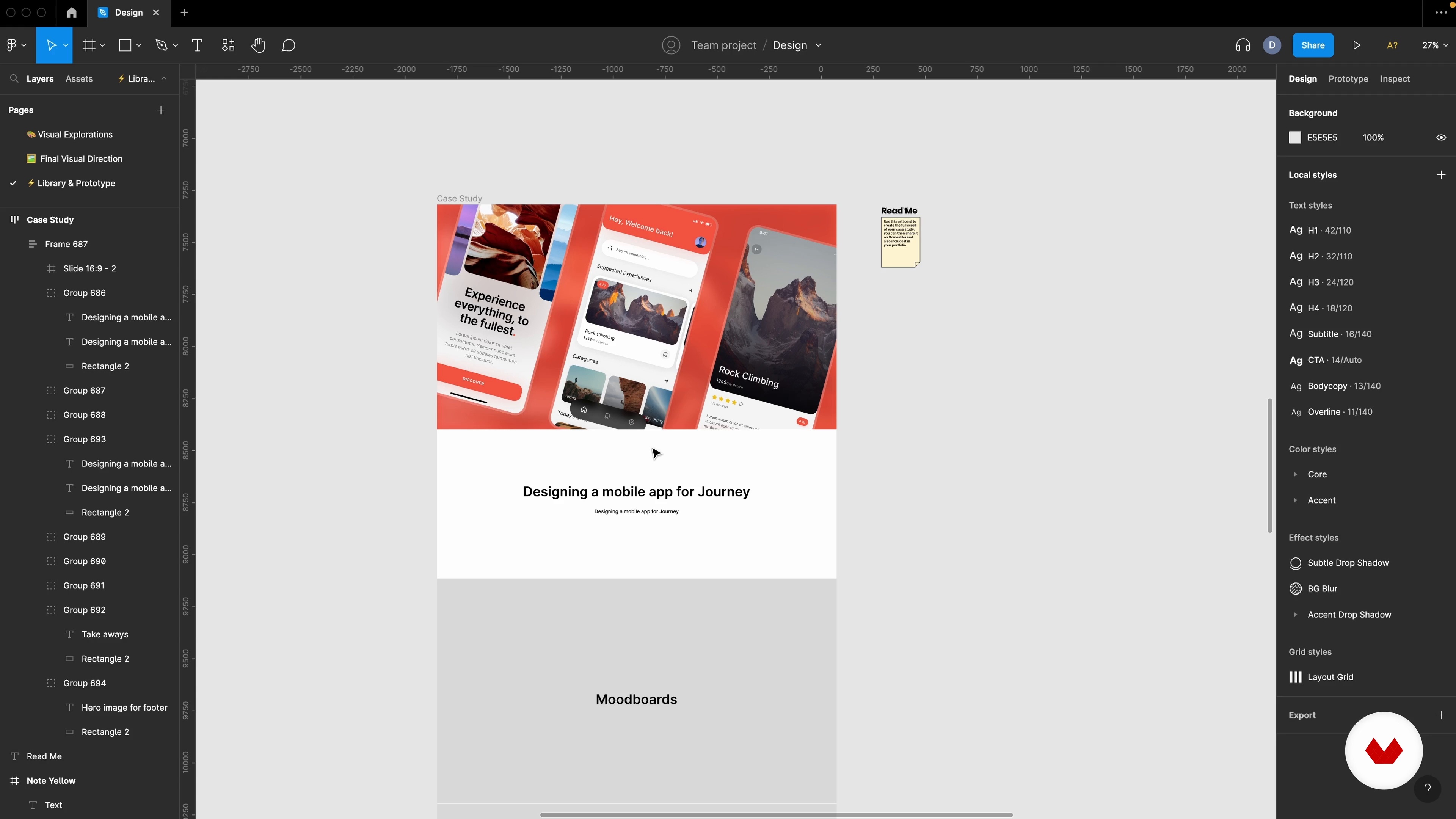Select the Pen tool
Screen dimensions: 1456x819
click(162, 45)
